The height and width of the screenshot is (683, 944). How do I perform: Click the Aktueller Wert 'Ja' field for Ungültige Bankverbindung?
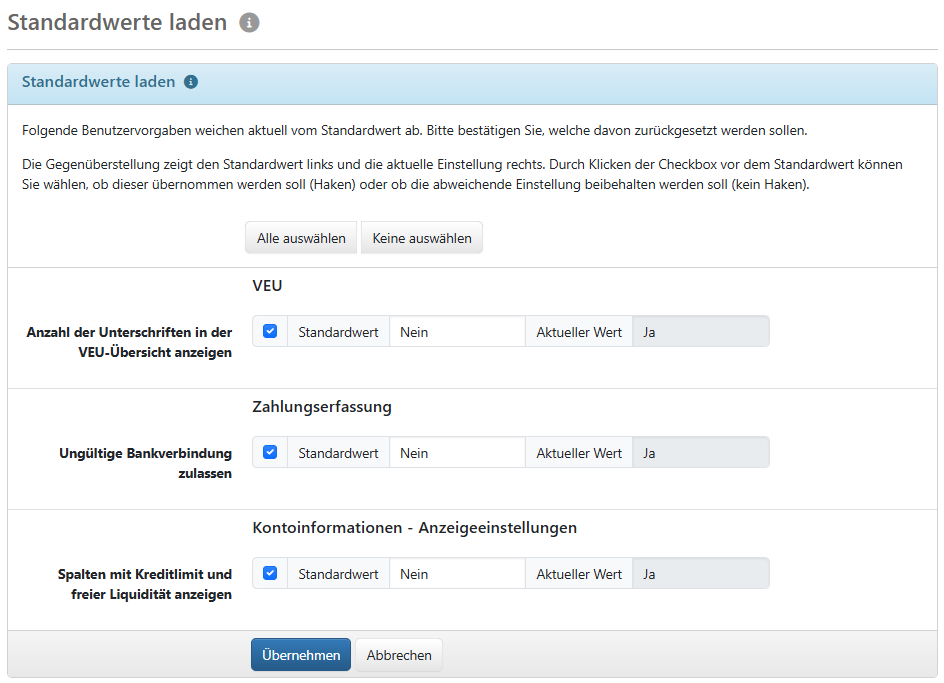click(x=701, y=453)
